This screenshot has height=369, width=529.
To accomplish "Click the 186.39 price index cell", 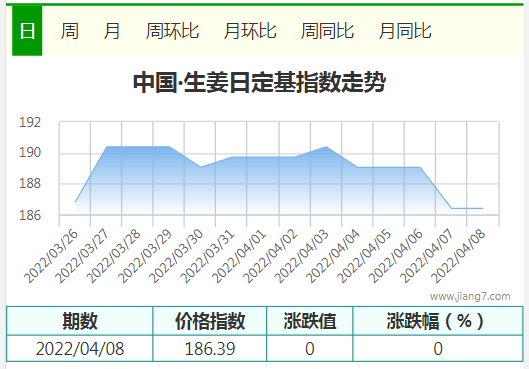I will click(x=210, y=349).
